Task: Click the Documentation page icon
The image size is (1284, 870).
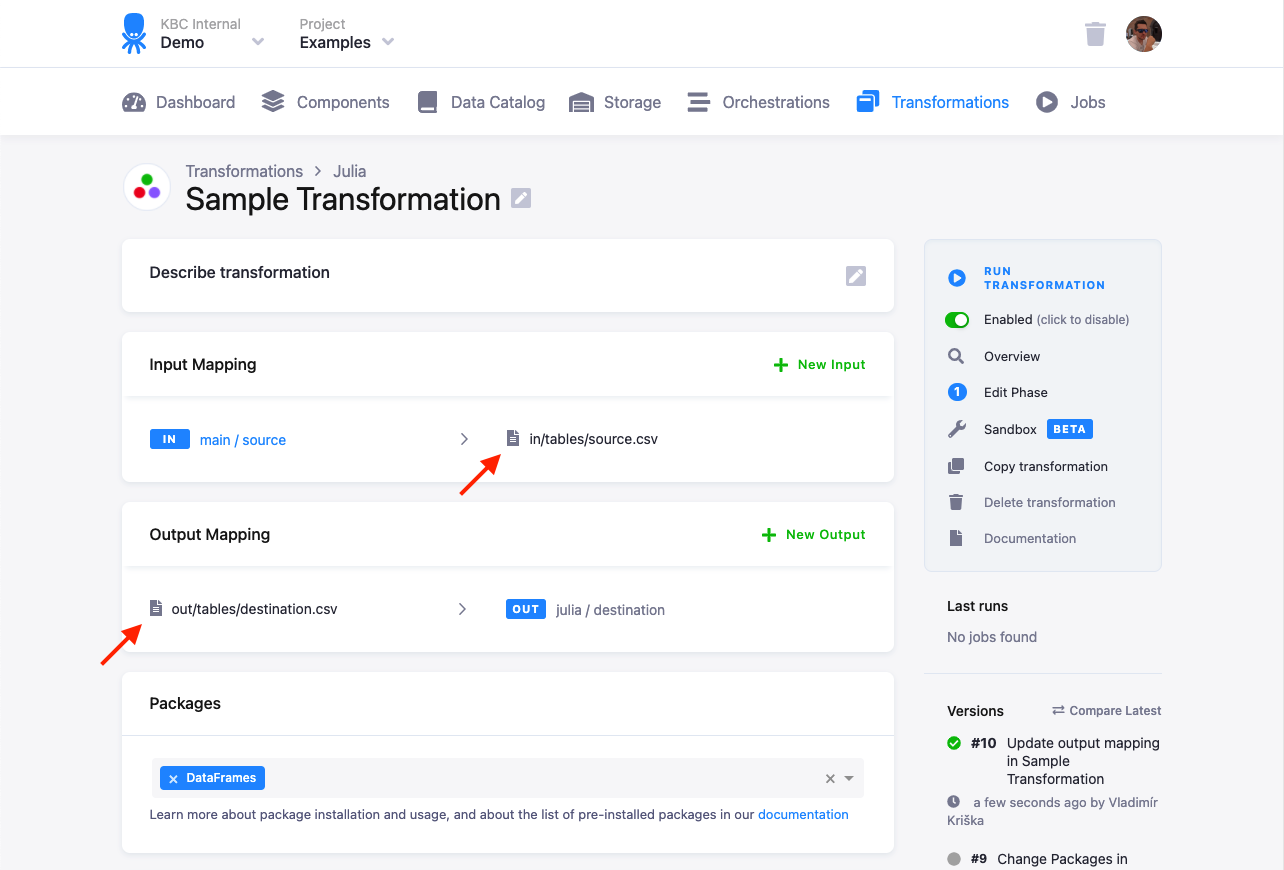Action: coord(956,538)
